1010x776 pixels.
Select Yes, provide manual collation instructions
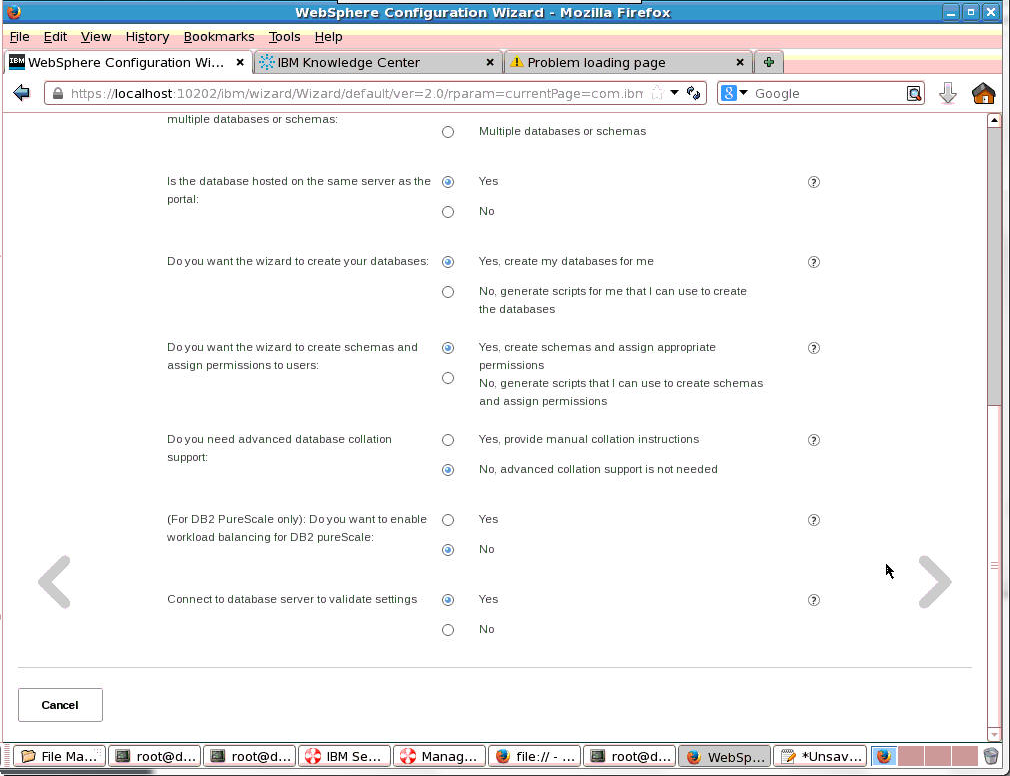coord(448,440)
